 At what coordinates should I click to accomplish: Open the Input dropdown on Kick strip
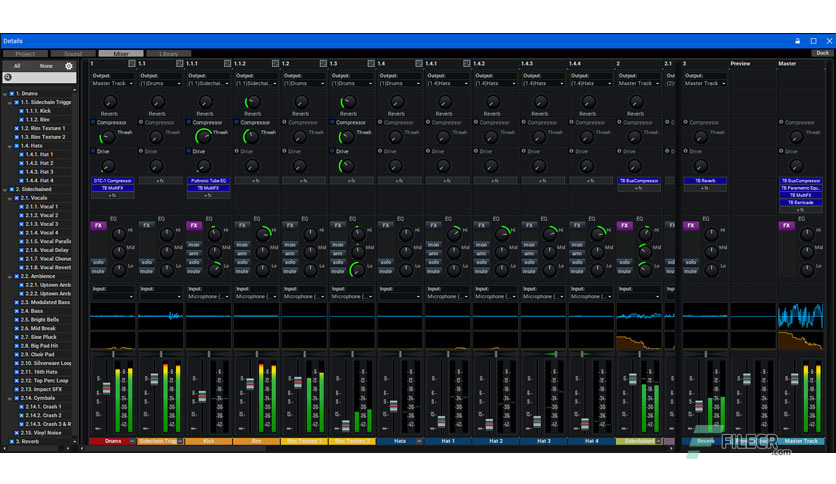[208, 296]
